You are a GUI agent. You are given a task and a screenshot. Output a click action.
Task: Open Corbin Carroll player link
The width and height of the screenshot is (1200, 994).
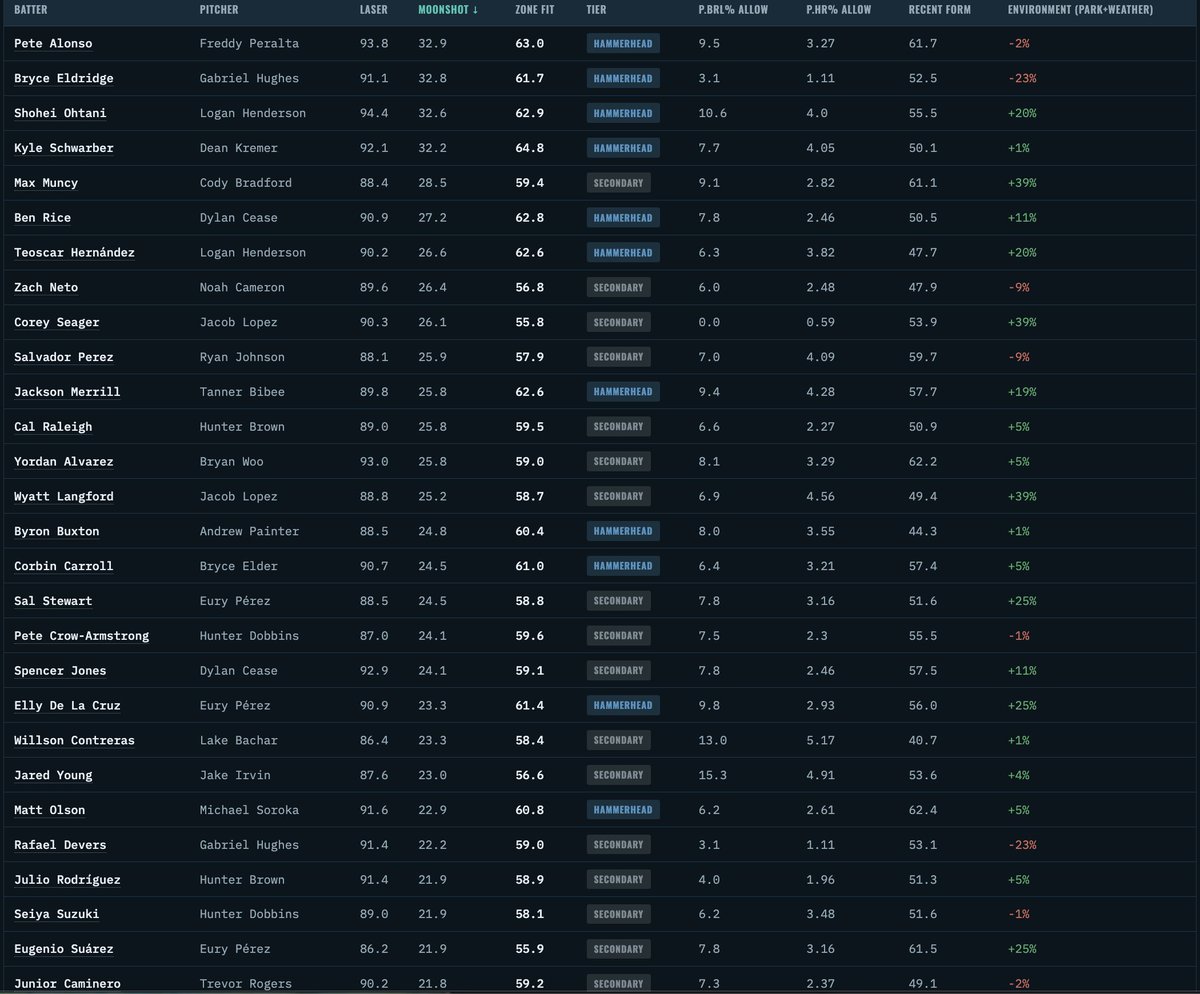click(x=64, y=566)
